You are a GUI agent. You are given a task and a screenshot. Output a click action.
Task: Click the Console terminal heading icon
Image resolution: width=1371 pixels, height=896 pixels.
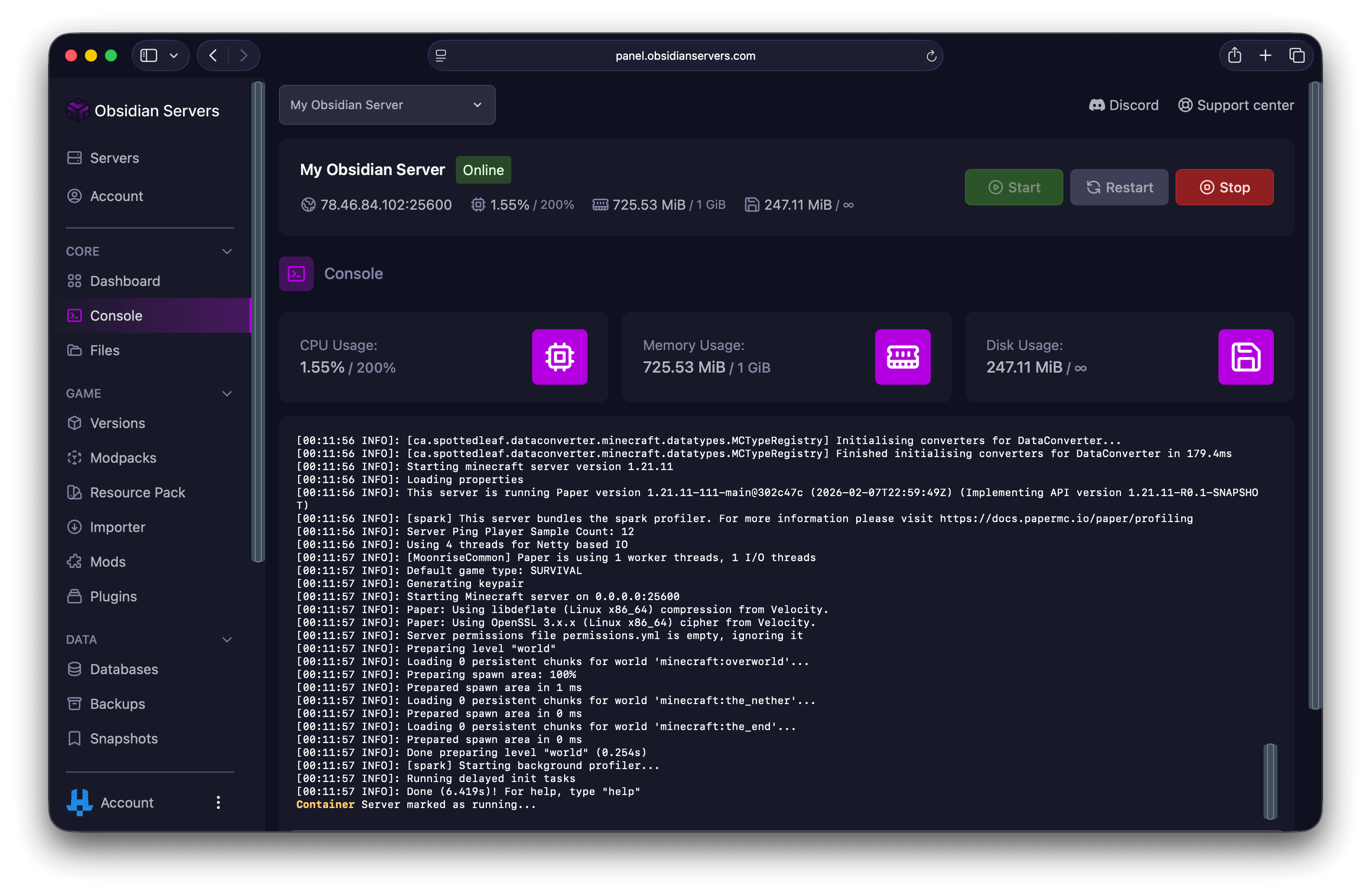click(x=296, y=273)
